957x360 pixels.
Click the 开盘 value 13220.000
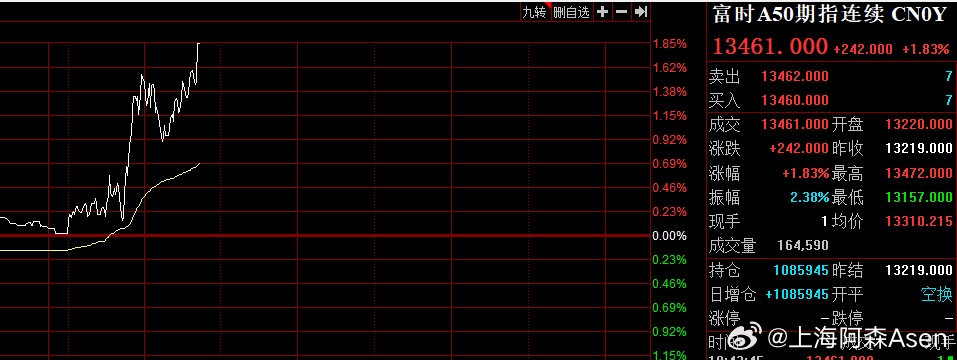[919, 125]
